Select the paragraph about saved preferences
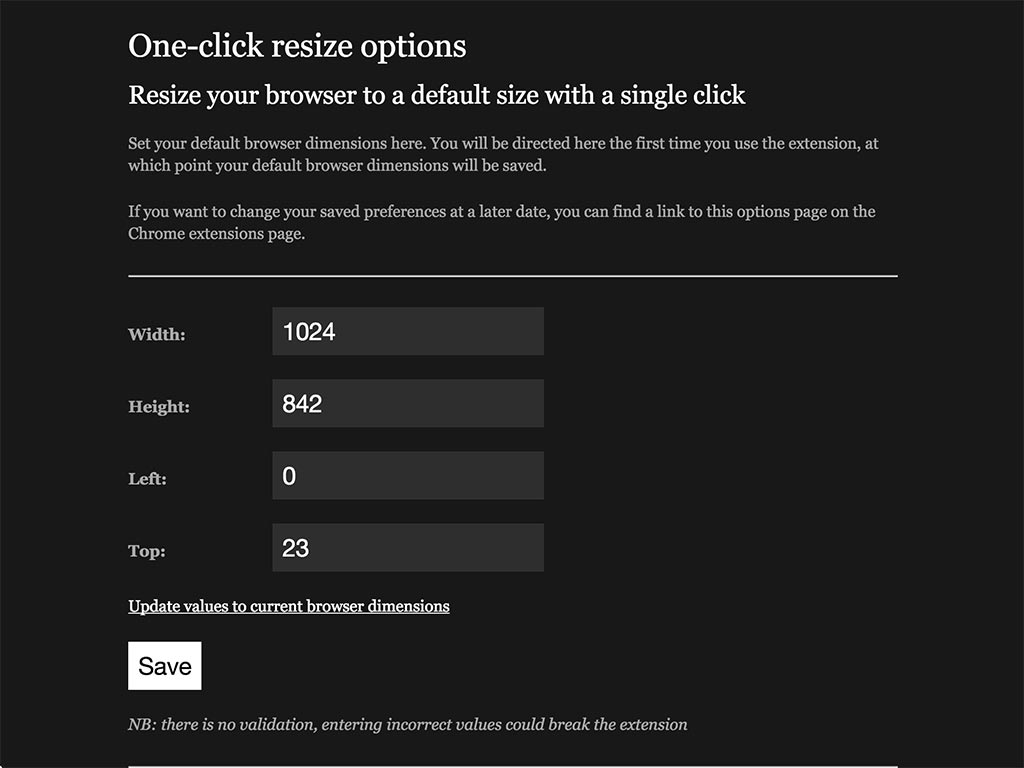1024x768 pixels. [500, 222]
